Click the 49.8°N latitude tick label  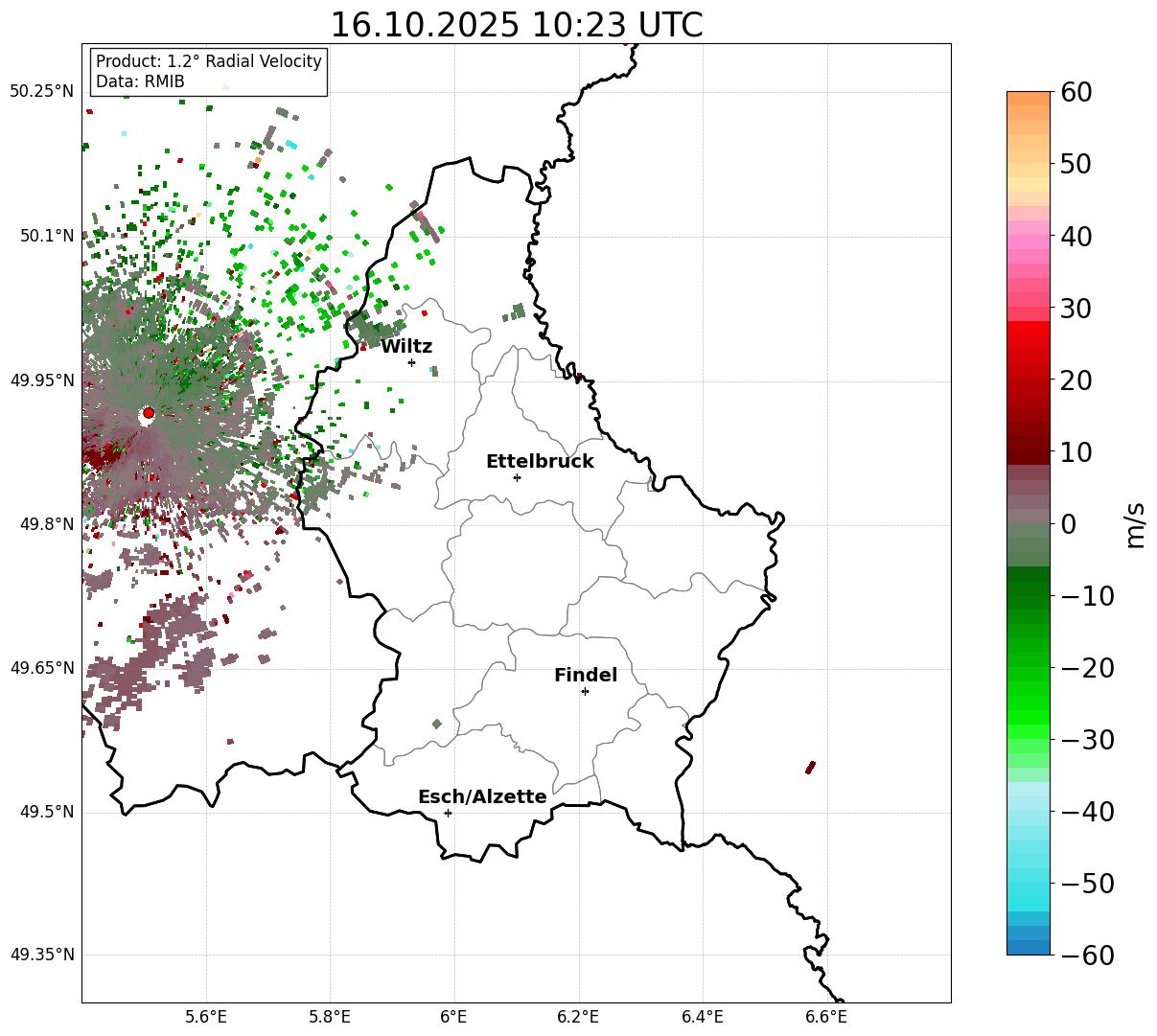(x=46, y=524)
